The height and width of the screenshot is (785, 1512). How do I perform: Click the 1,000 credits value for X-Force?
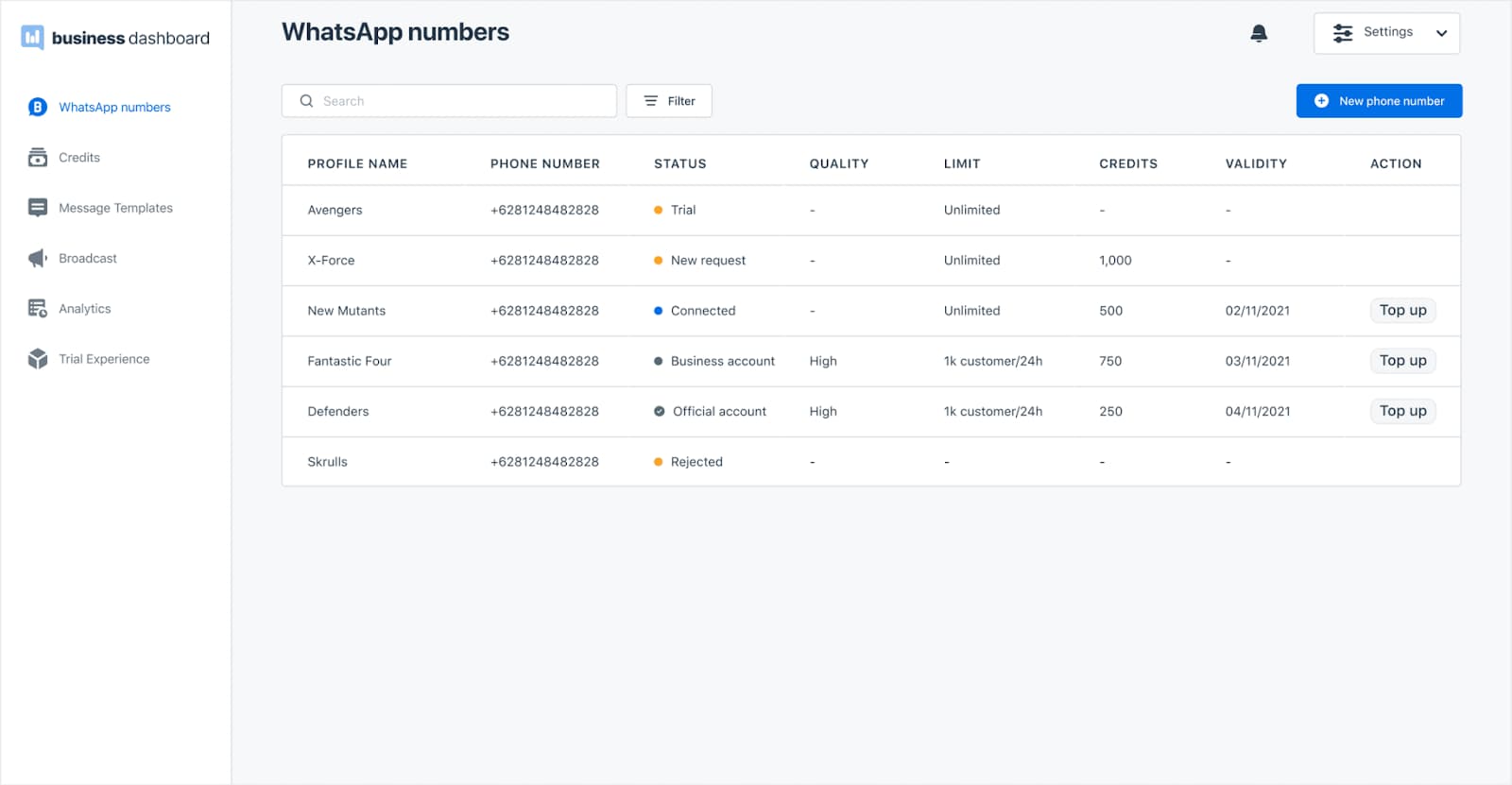(x=1115, y=260)
